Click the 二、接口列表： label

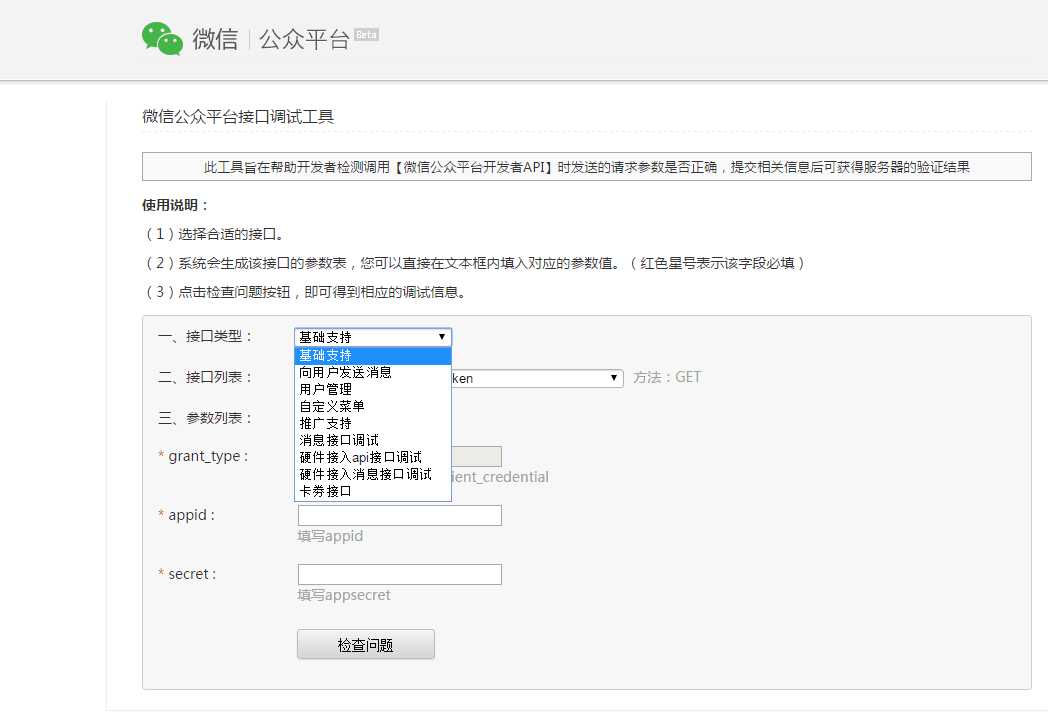click(205, 377)
